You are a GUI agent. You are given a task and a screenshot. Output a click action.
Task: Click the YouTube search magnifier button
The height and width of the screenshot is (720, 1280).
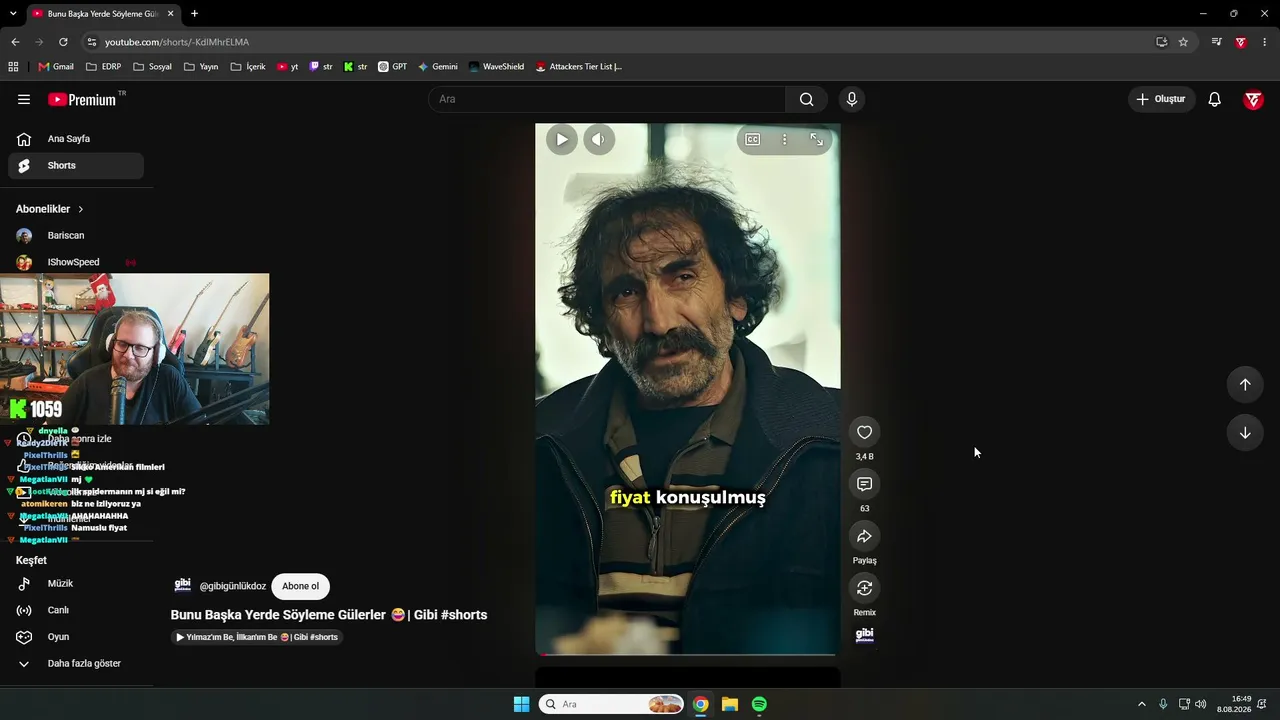(x=807, y=99)
